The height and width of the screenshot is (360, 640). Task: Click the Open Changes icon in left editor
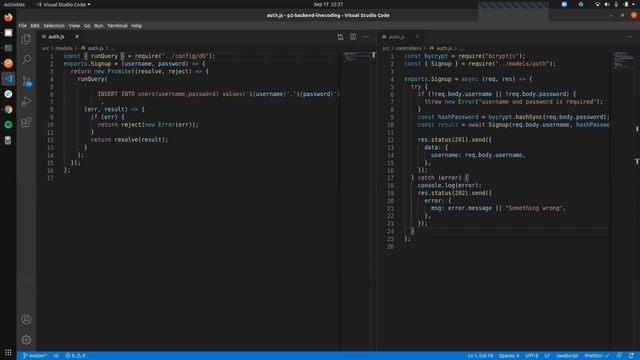coord(340,37)
